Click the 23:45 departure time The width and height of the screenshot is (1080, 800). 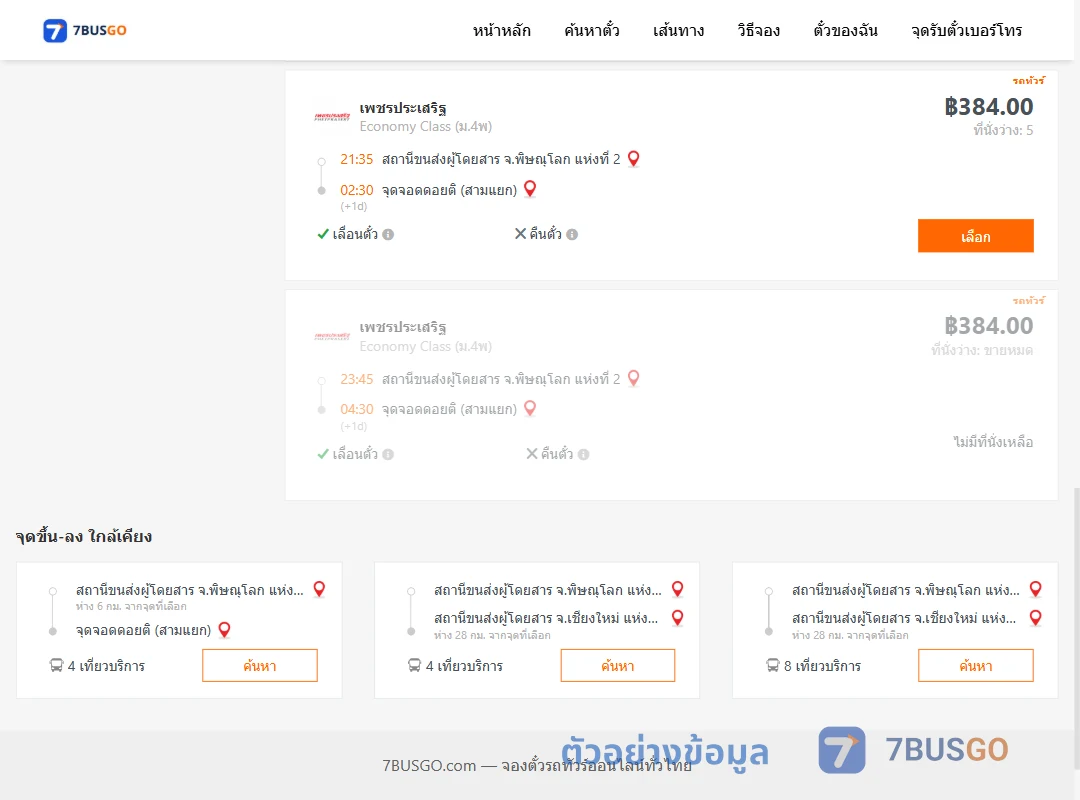[x=356, y=379]
